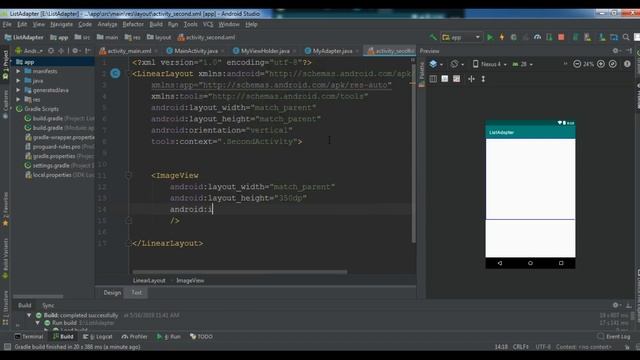The height and width of the screenshot is (360, 640).
Task: Open the TODO tool window button
Action: pos(201,337)
